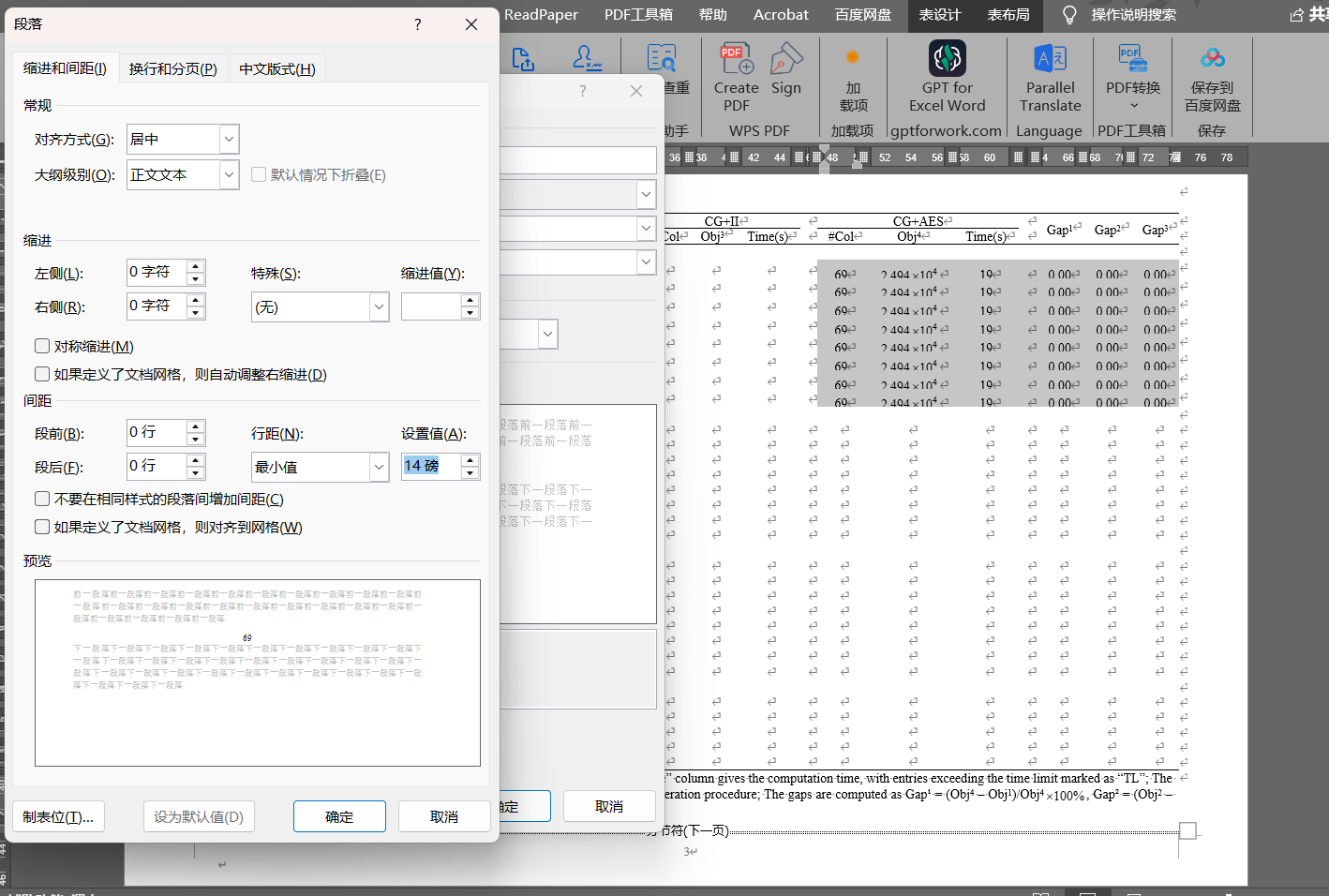Increase 设置值 with up arrow

(x=470, y=460)
